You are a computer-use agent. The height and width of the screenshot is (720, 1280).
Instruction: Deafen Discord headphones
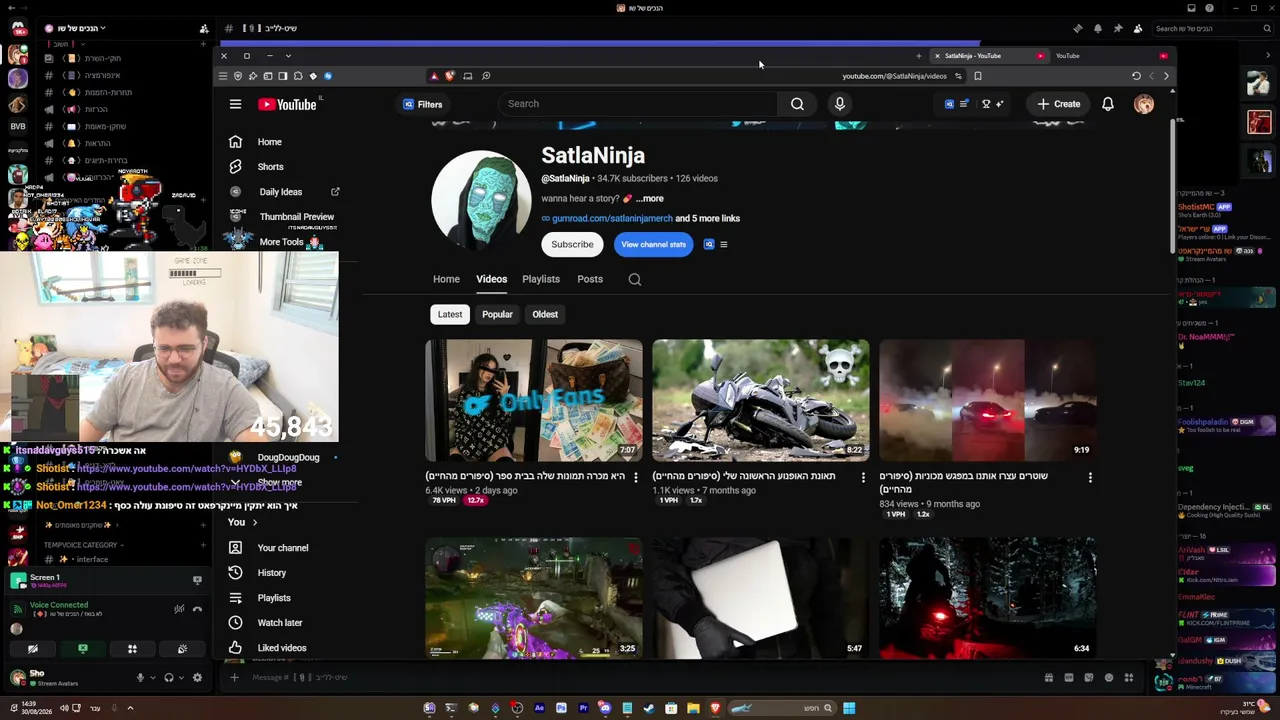click(169, 678)
